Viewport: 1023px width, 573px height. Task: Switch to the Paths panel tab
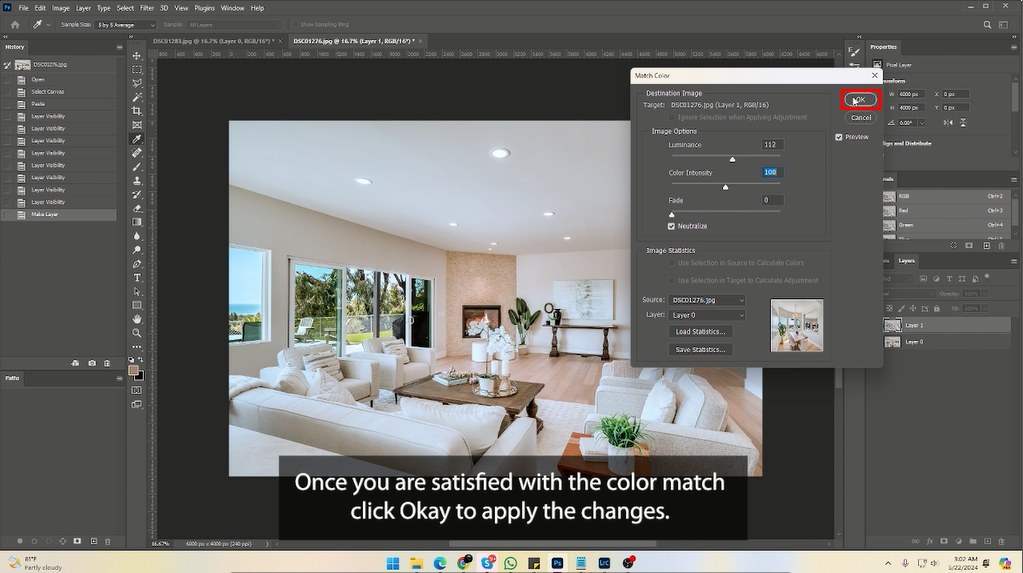[12, 378]
